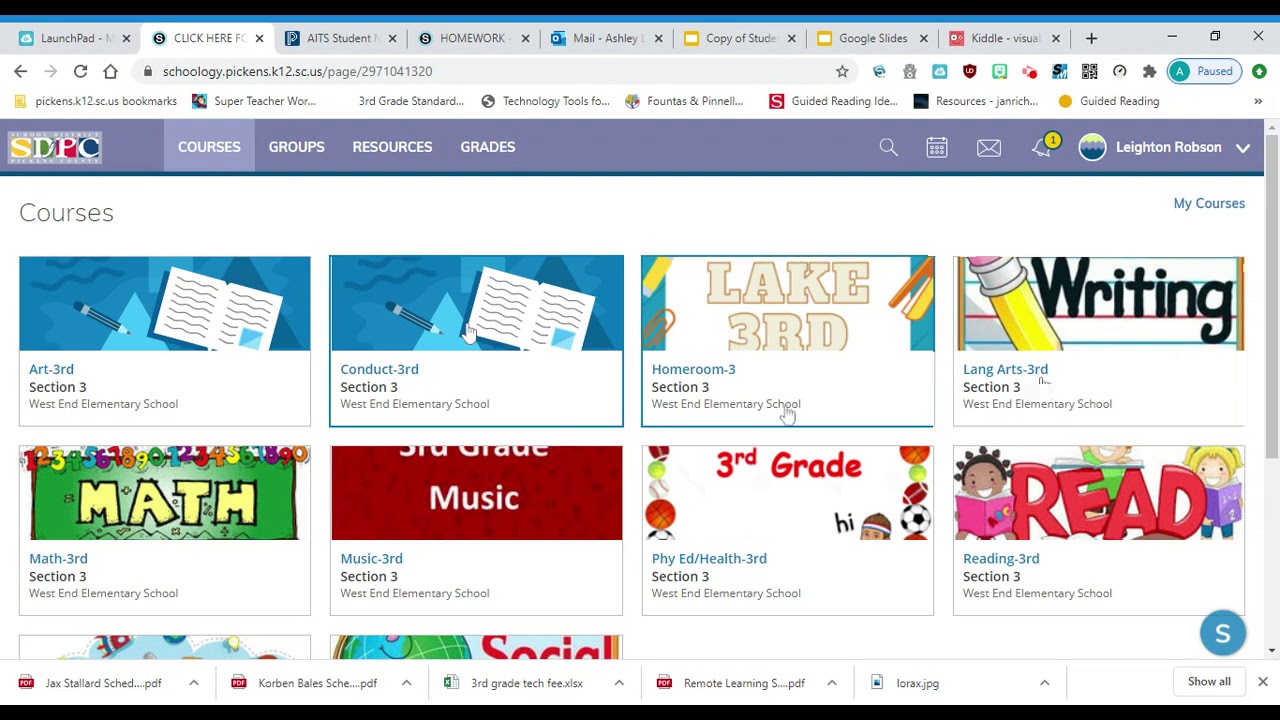Open the GRADES menu
The image size is (1280, 720).
[x=488, y=147]
